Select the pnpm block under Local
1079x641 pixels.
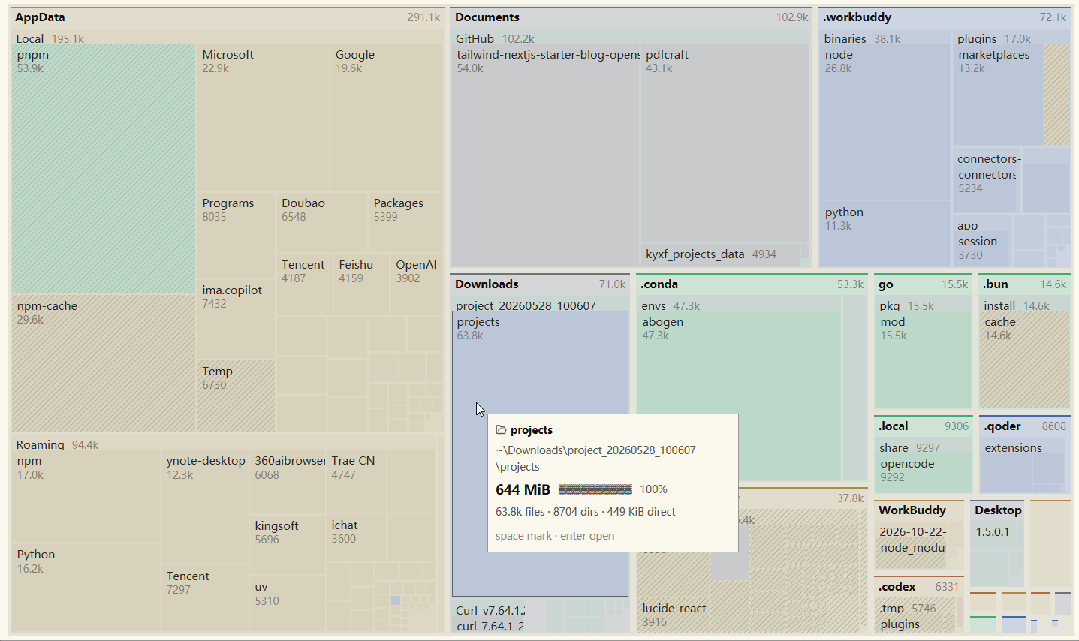click(103, 169)
